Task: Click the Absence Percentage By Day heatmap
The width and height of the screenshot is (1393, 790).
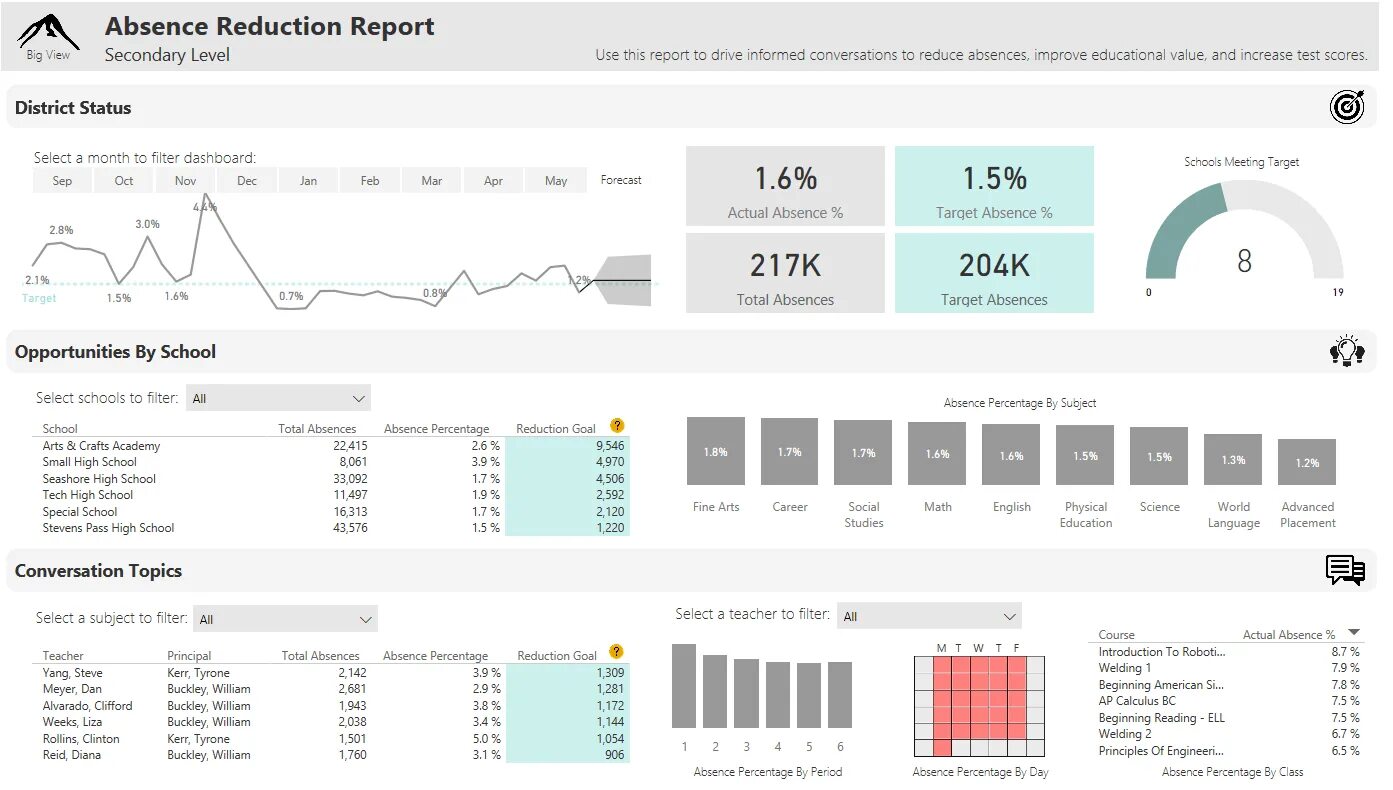Action: (979, 706)
